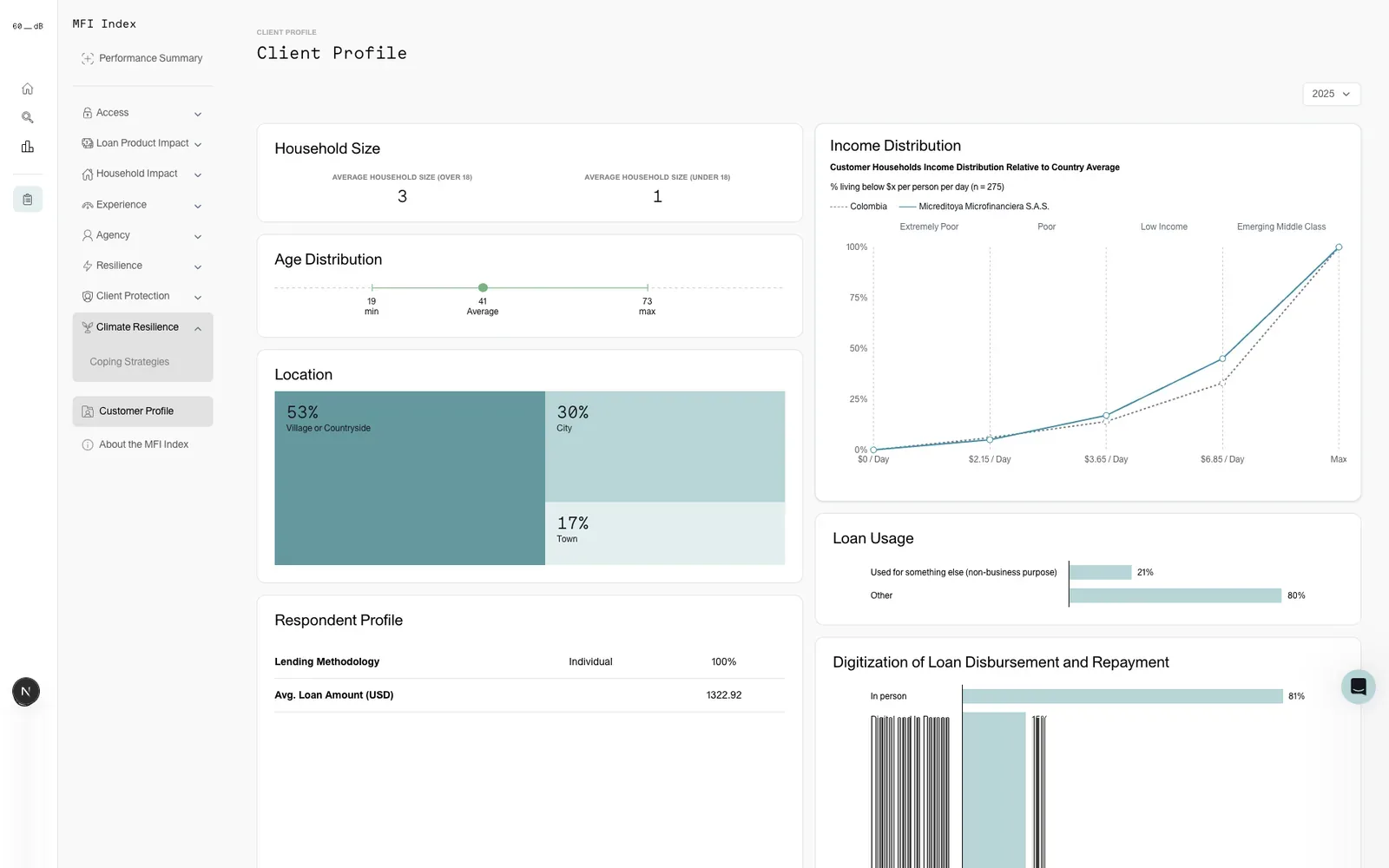Click the MFI Index title
The width and height of the screenshot is (1389, 868).
104,23
